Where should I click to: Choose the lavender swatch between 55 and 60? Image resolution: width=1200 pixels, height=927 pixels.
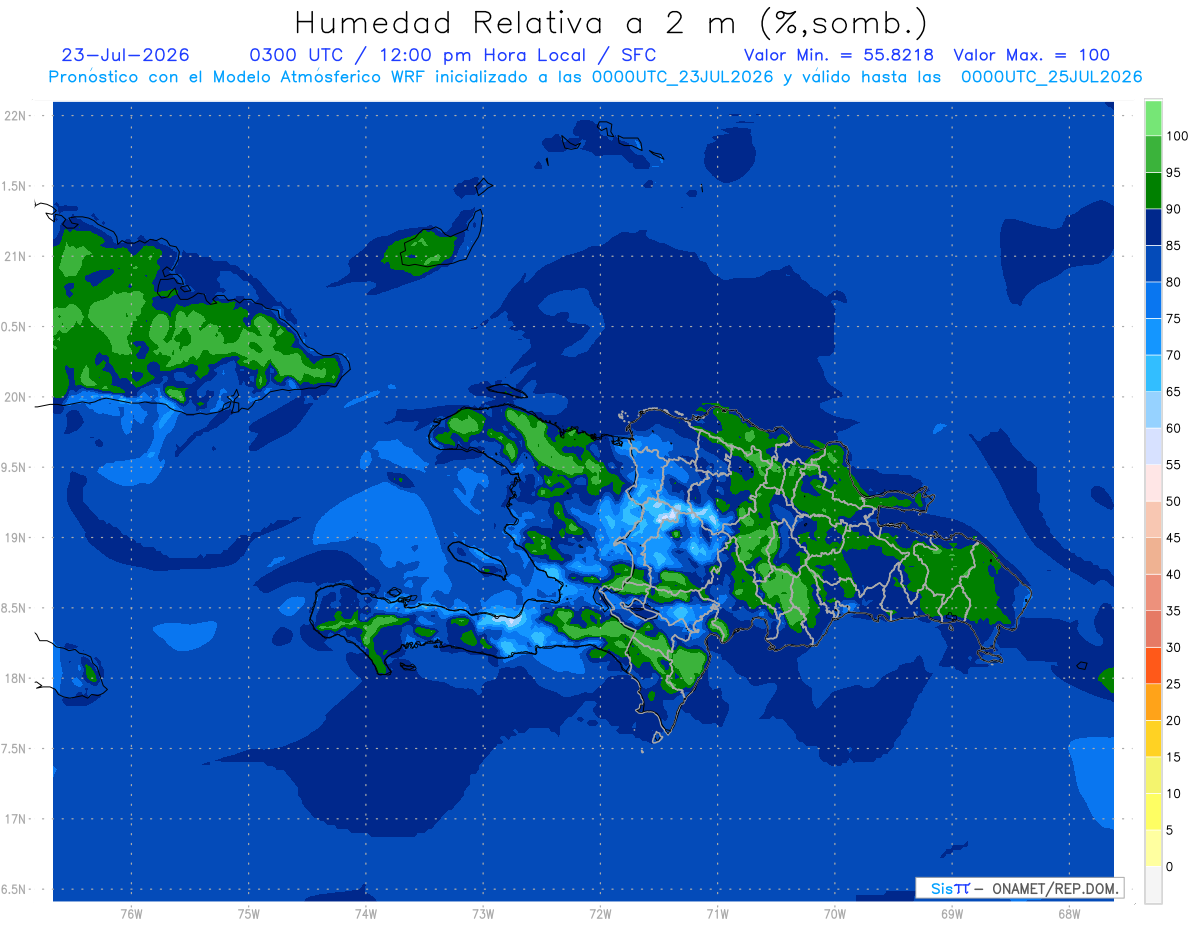coord(1153,446)
